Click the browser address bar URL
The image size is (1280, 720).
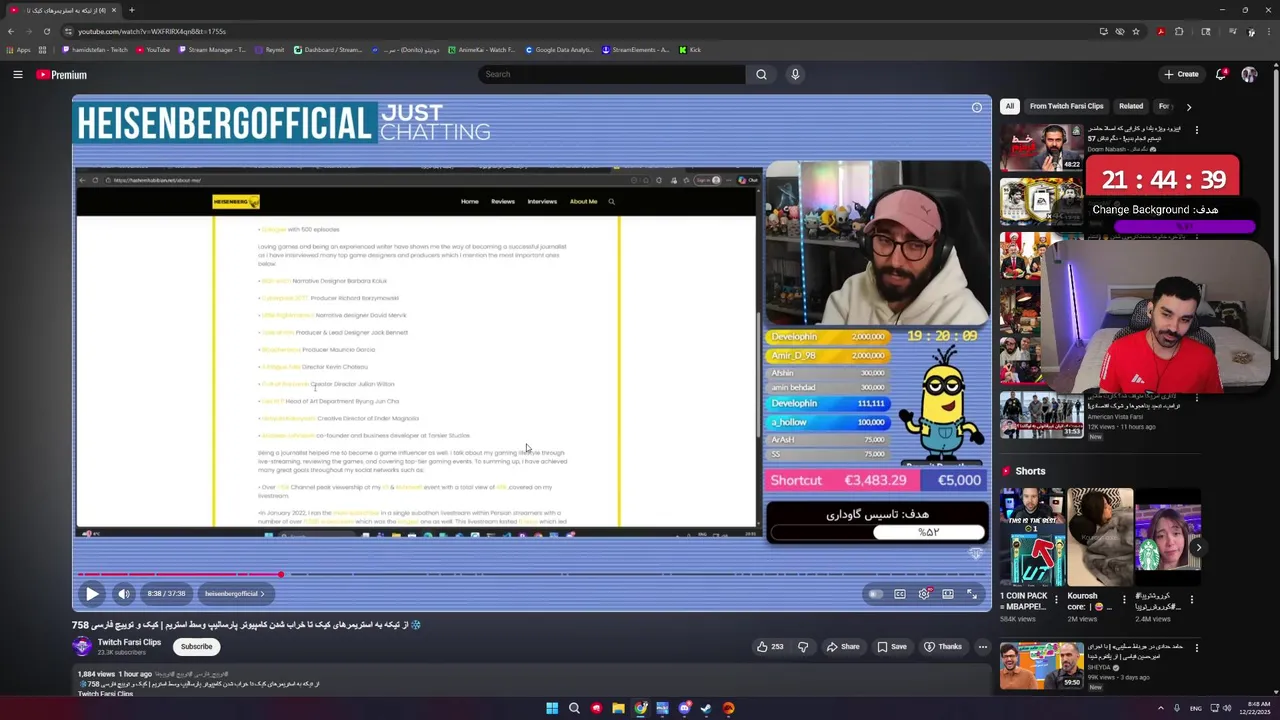tap(152, 31)
